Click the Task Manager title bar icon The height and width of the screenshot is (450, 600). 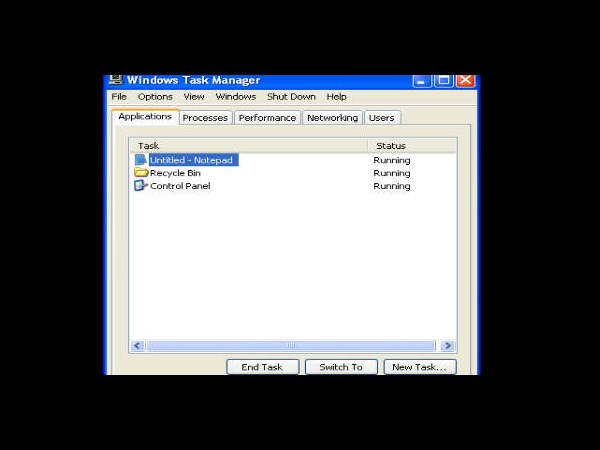[x=116, y=80]
